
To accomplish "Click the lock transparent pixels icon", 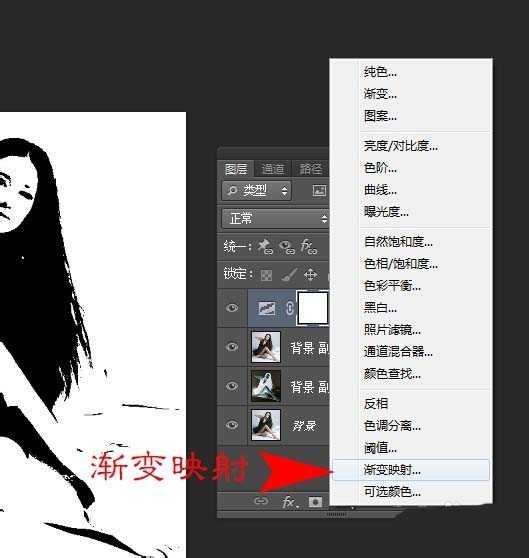I will pyautogui.click(x=266, y=275).
